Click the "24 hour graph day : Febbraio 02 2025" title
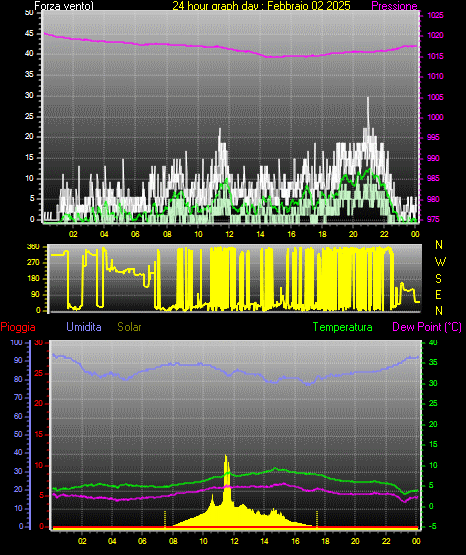 pos(261,6)
